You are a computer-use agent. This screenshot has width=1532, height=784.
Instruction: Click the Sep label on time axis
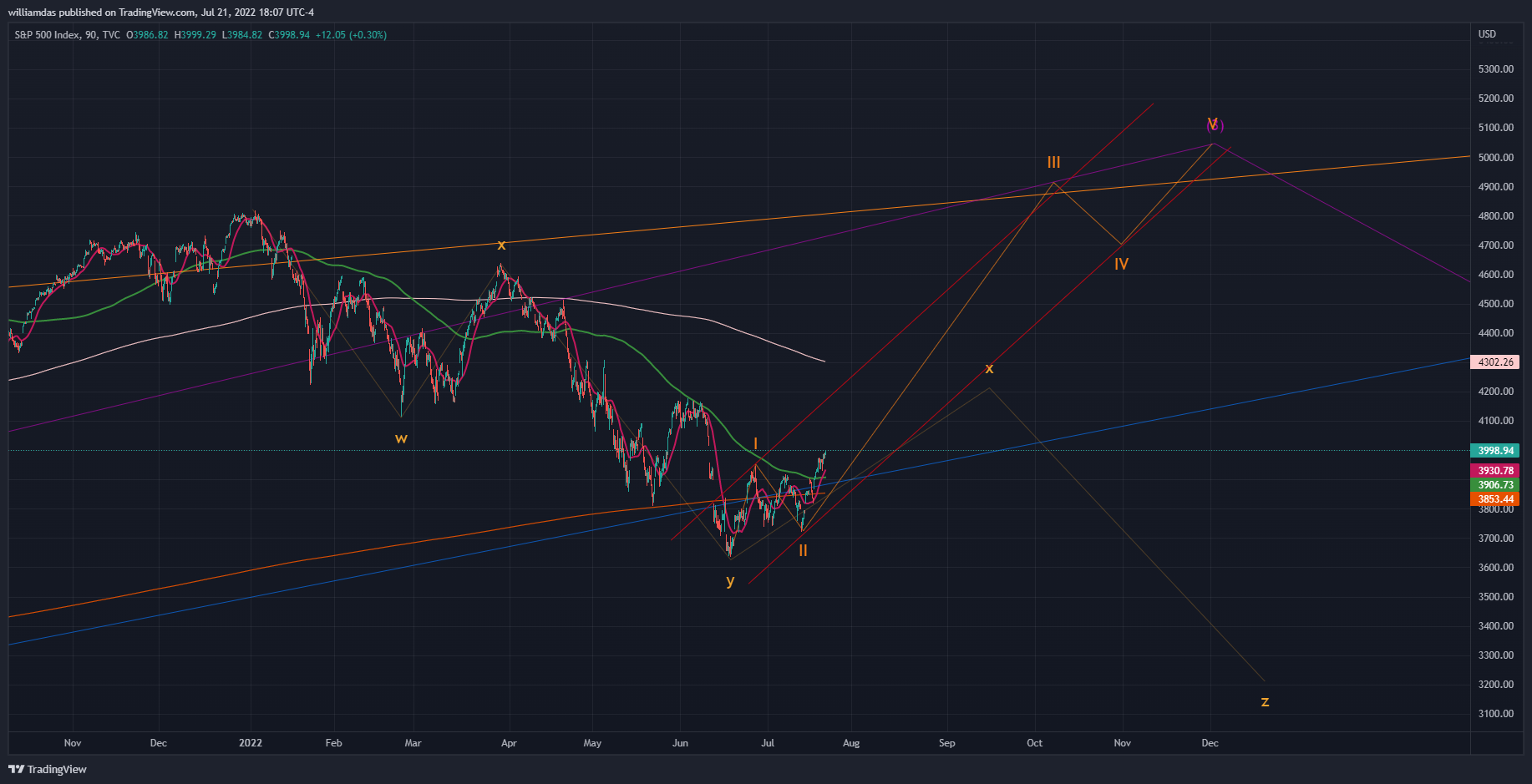click(x=946, y=743)
